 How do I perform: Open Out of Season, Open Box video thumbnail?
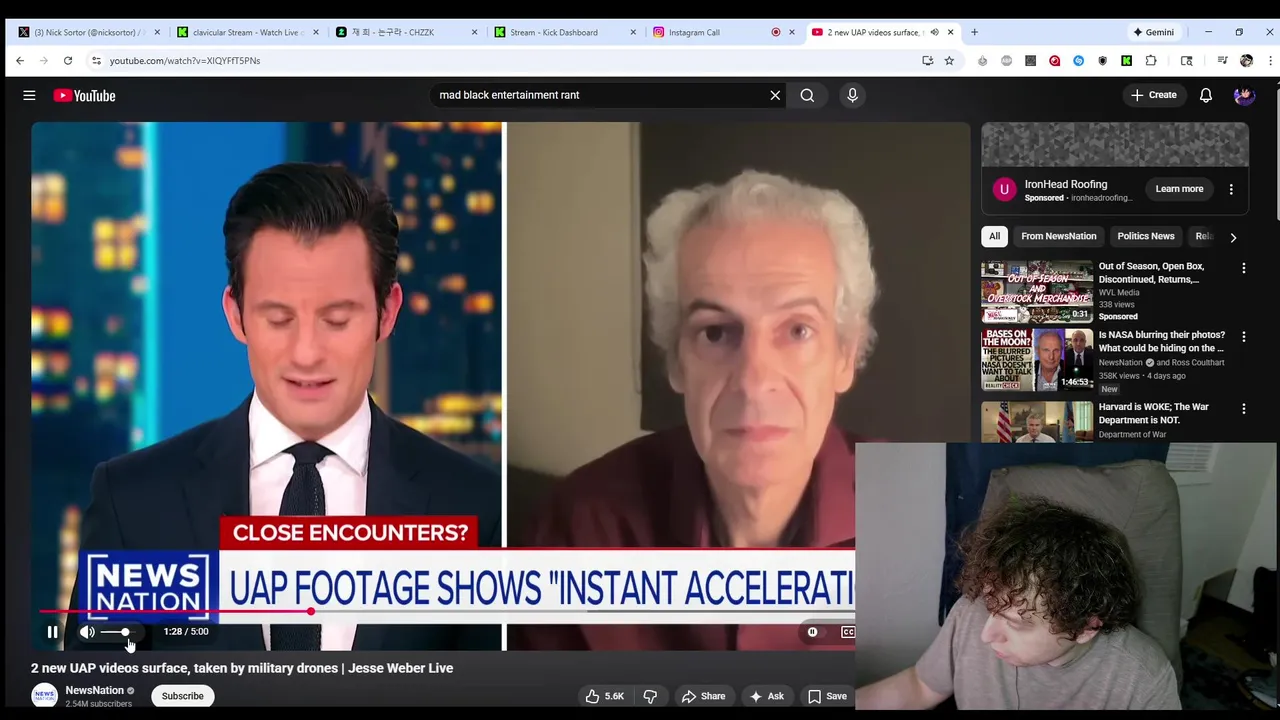1037,292
